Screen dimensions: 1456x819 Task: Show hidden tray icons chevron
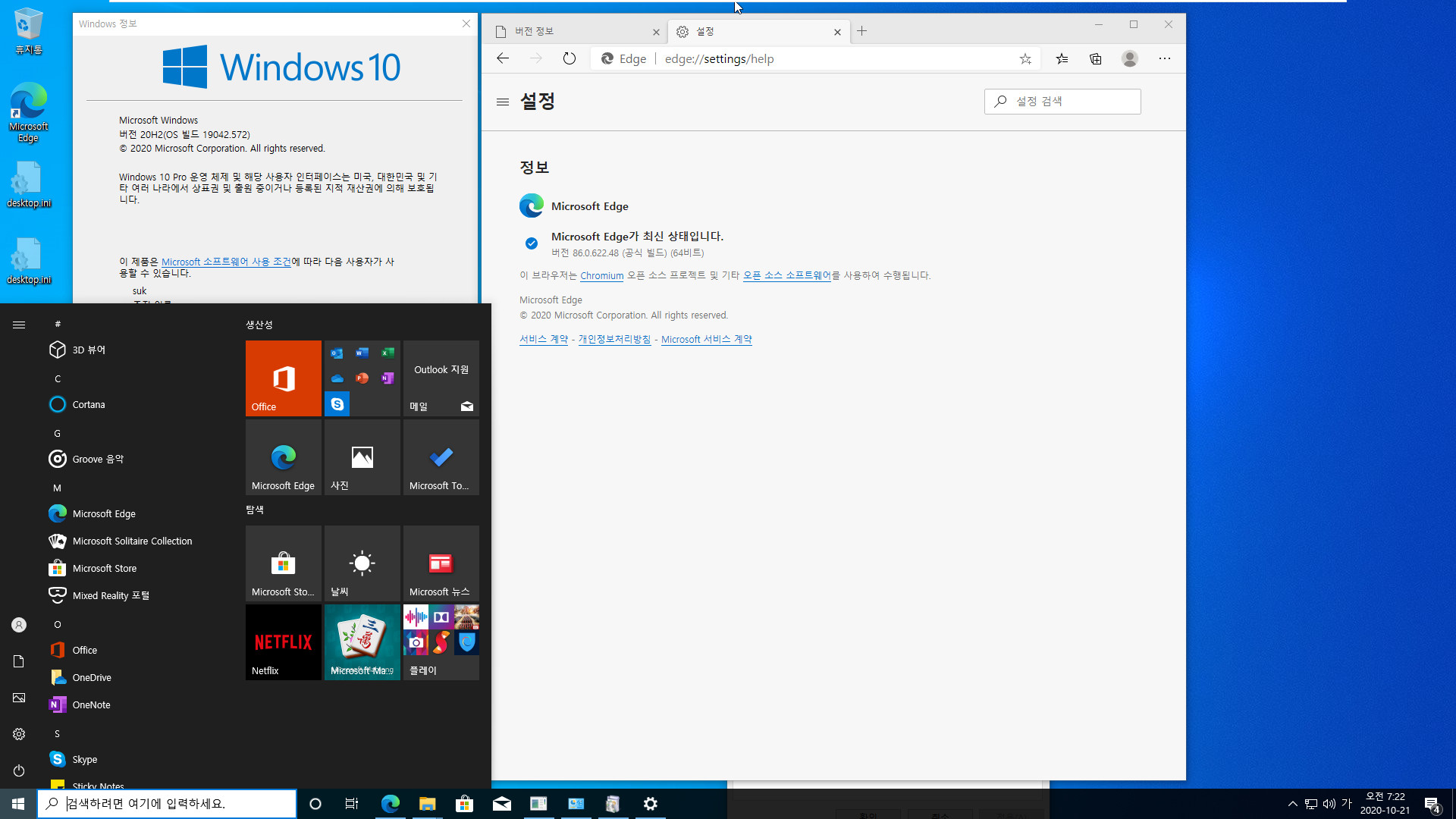click(x=1292, y=804)
